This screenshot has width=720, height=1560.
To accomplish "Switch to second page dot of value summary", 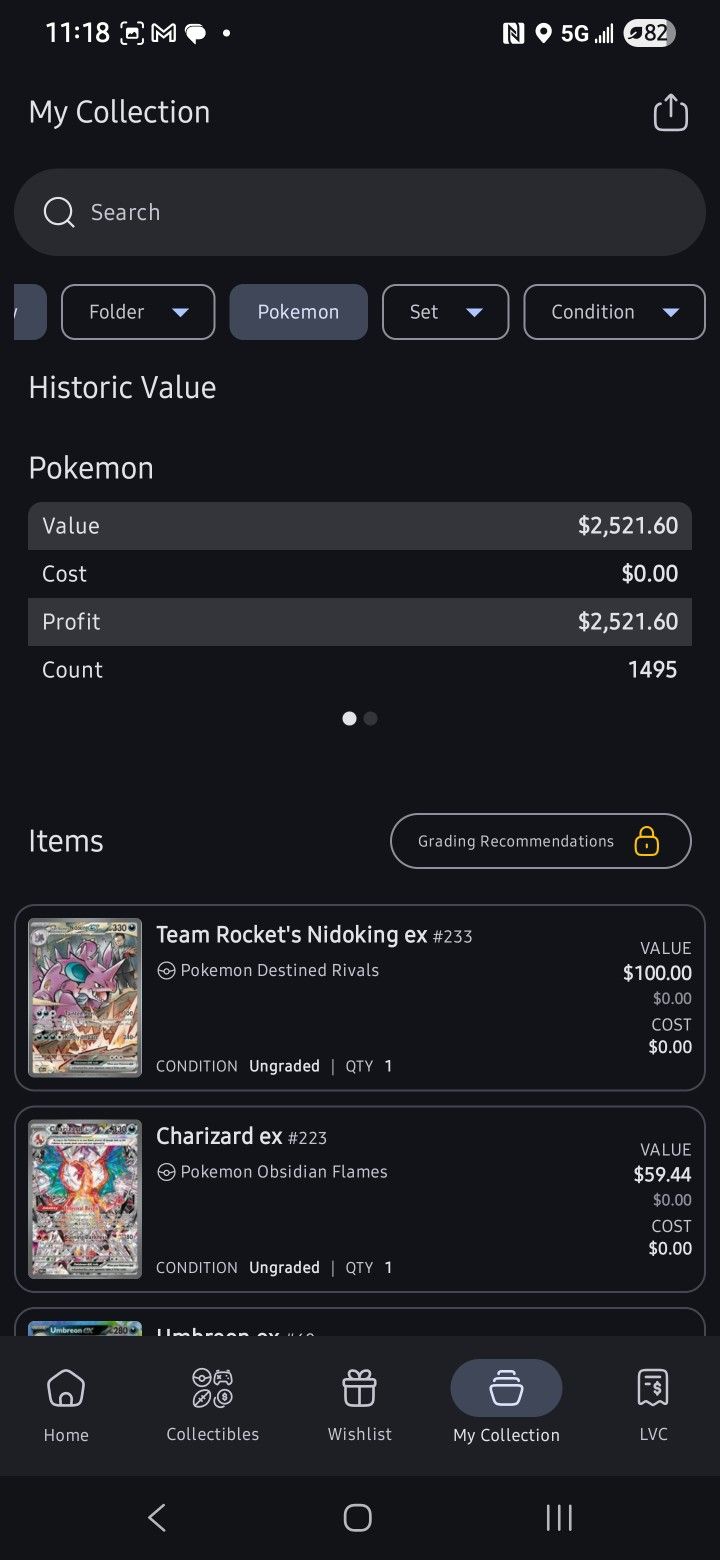I will pos(371,718).
